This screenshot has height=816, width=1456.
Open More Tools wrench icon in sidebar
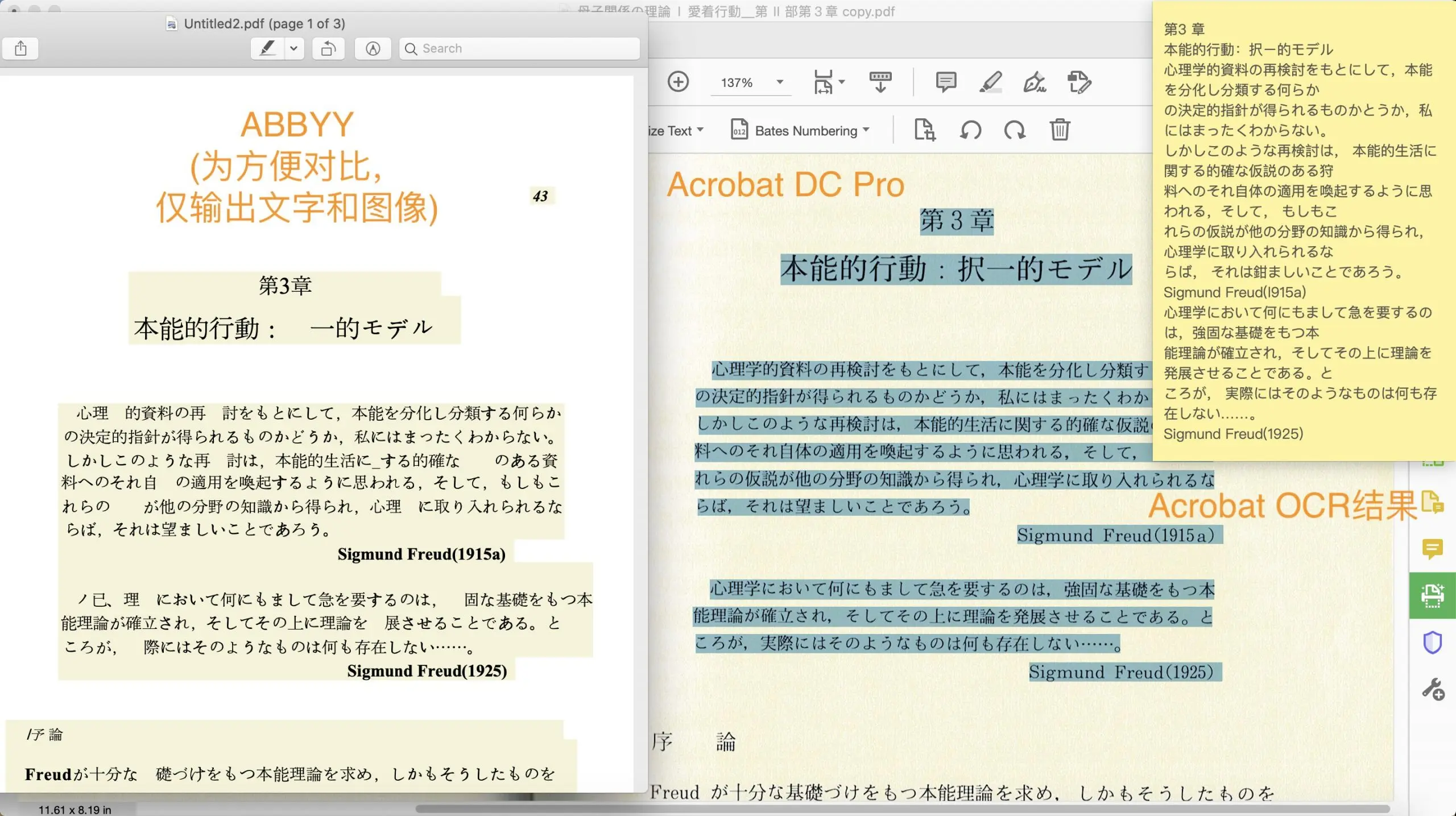[x=1433, y=689]
